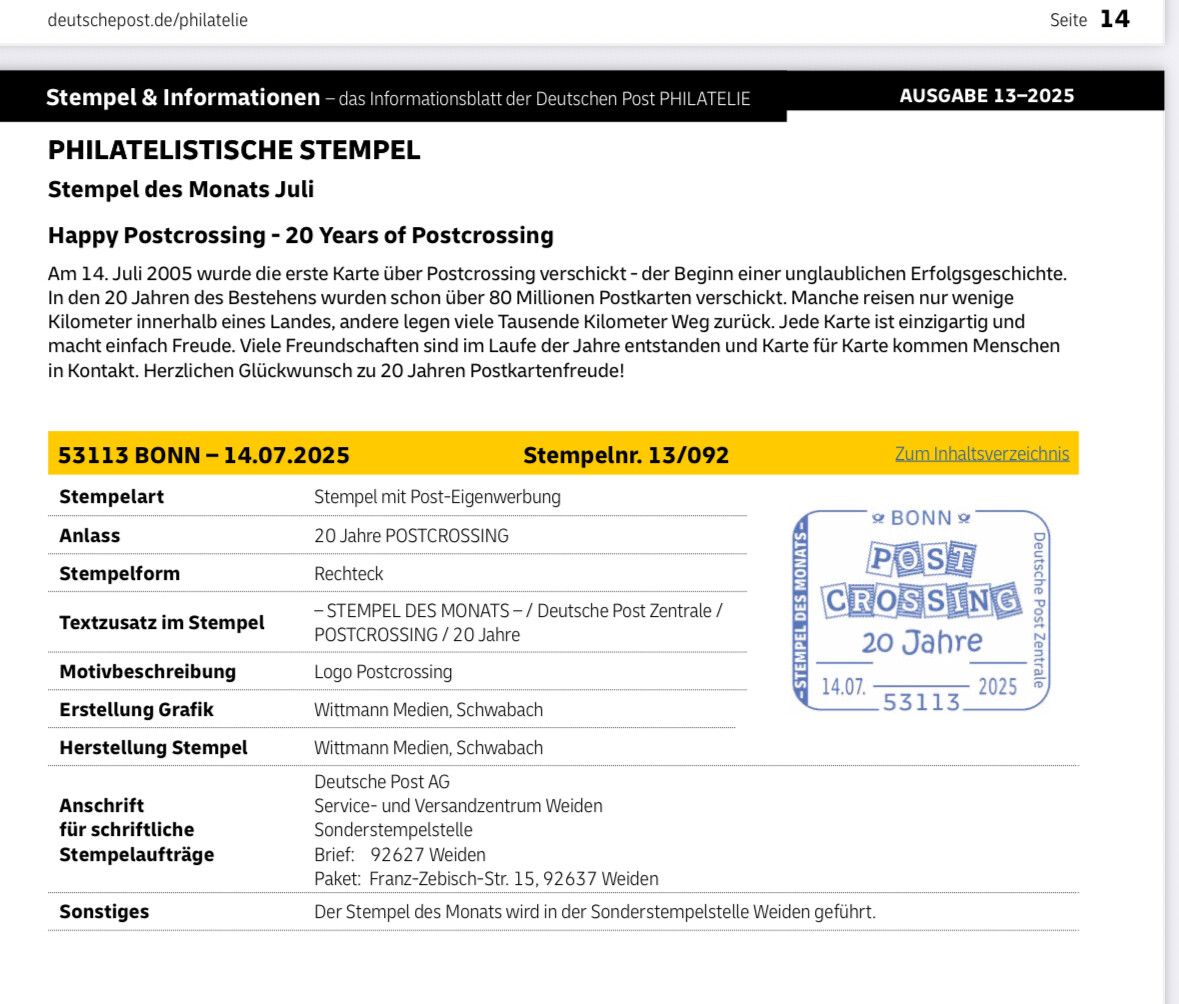This screenshot has width=1179, height=1004.
Task: Click the Bonn Postcrossing stamp image
Action: pyautogui.click(x=921, y=610)
